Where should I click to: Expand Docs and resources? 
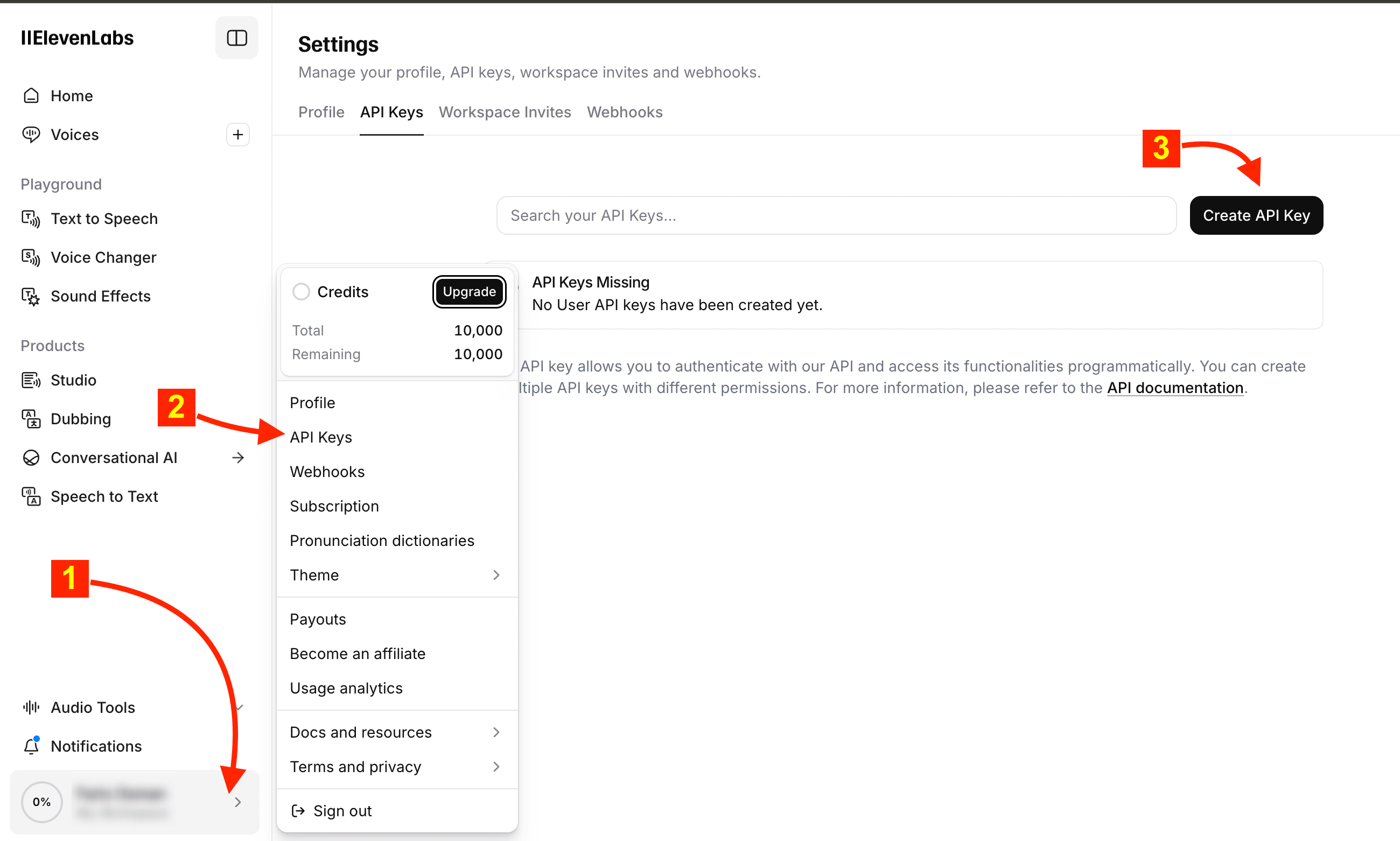point(496,732)
